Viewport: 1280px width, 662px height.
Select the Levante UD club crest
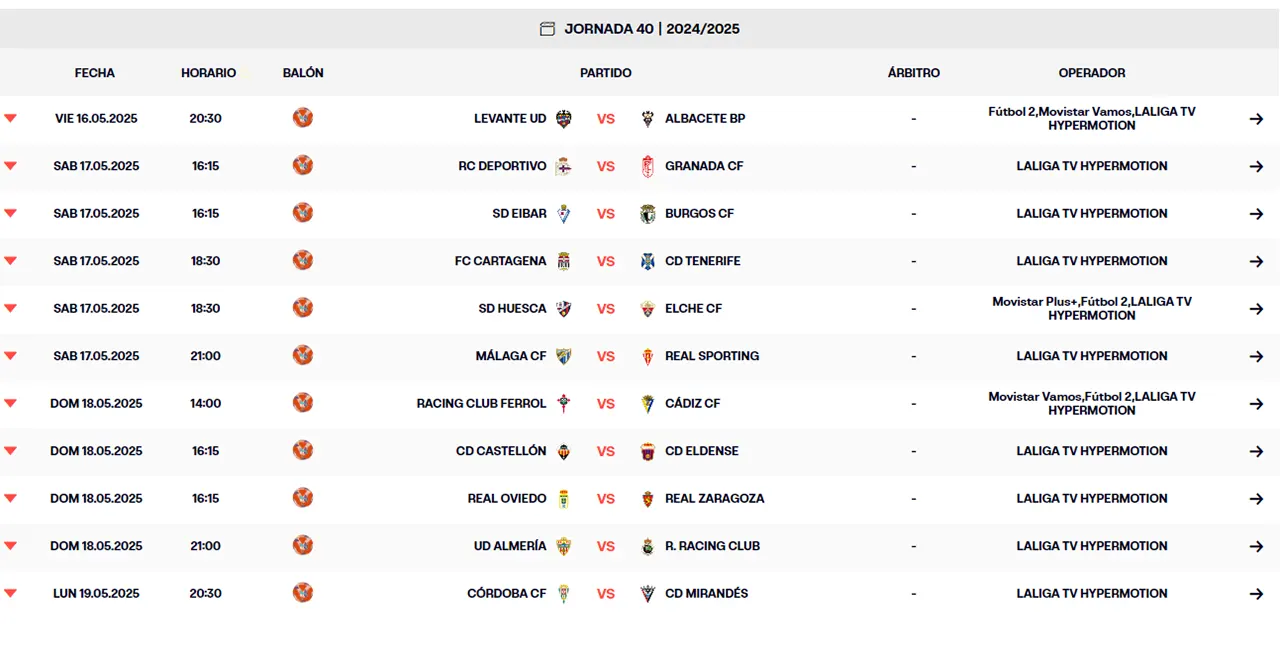(563, 118)
